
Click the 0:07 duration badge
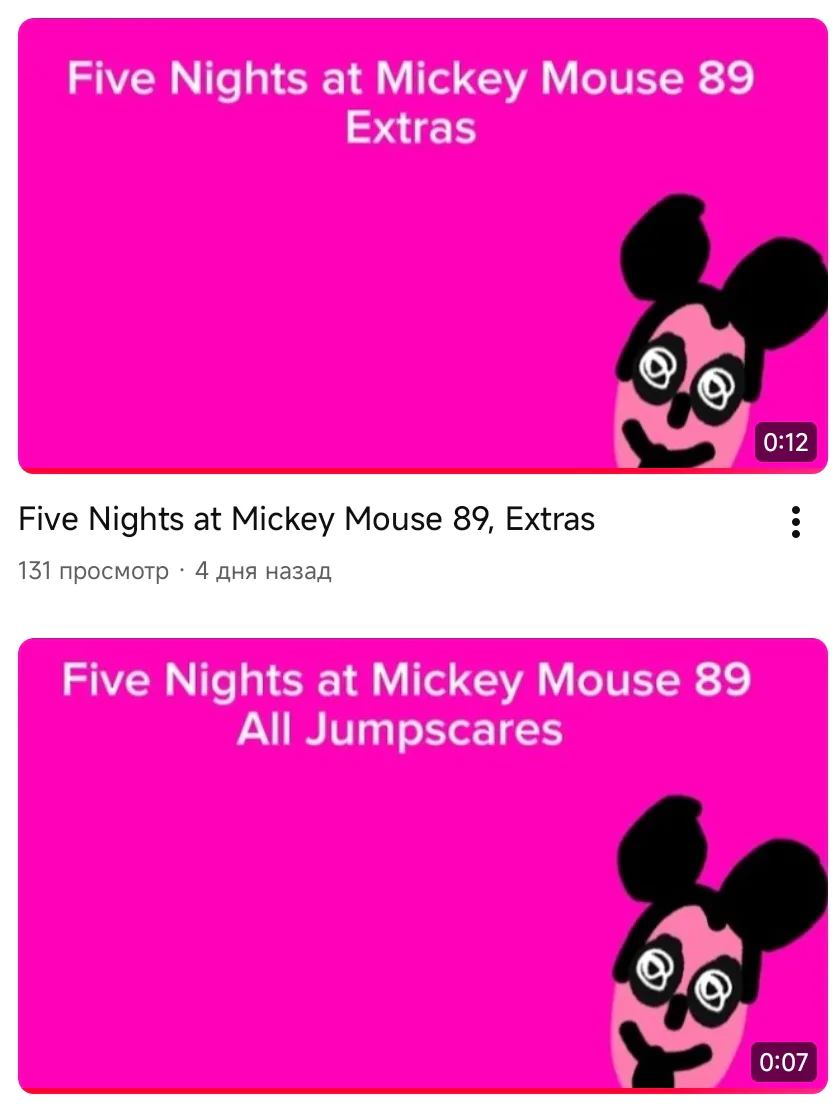[x=783, y=1061]
